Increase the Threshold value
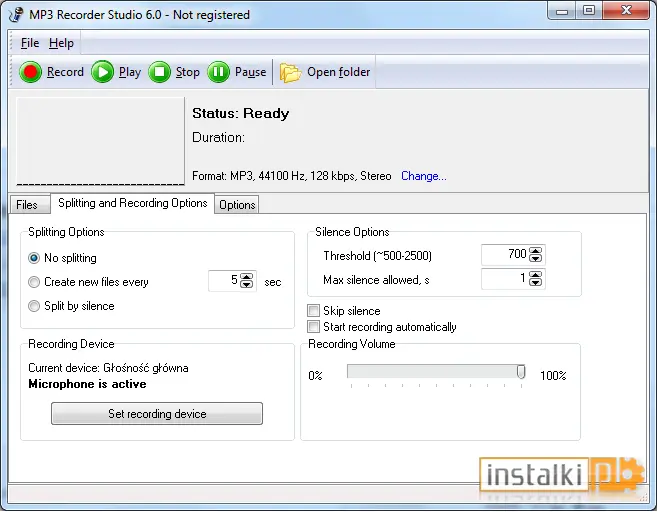The image size is (657, 512). [x=535, y=251]
